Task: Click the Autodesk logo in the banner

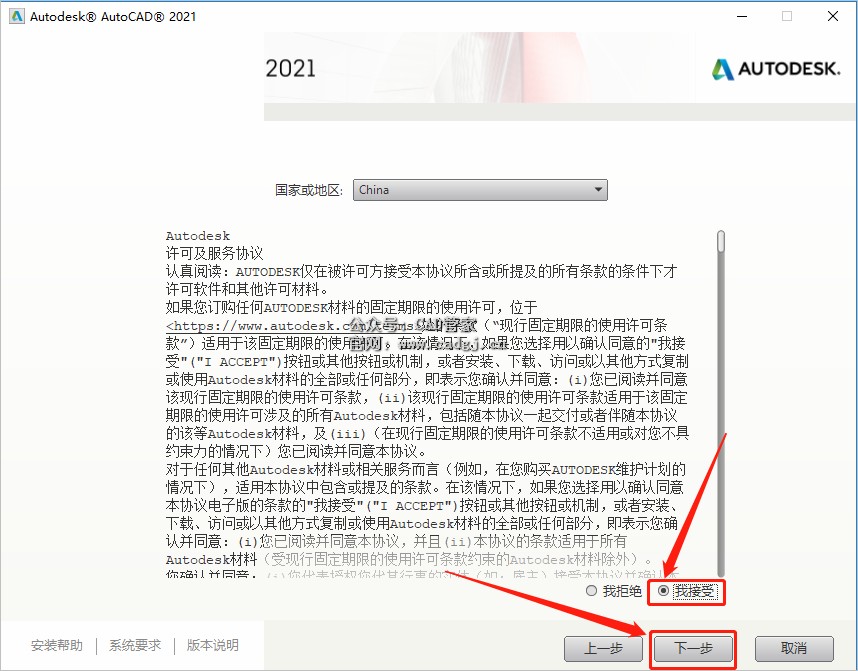Action: (775, 69)
